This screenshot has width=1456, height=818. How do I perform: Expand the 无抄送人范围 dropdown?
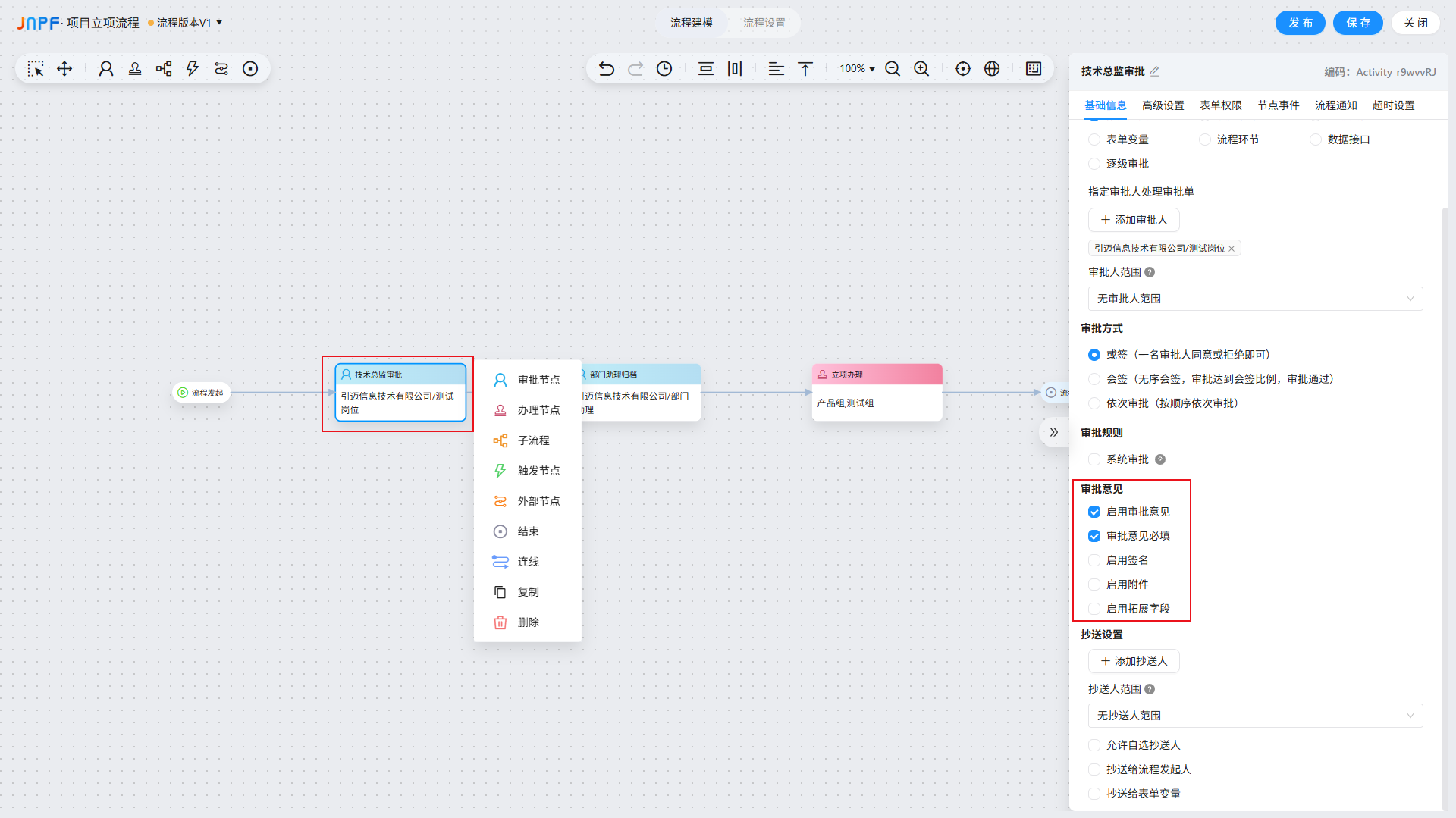click(x=1255, y=716)
